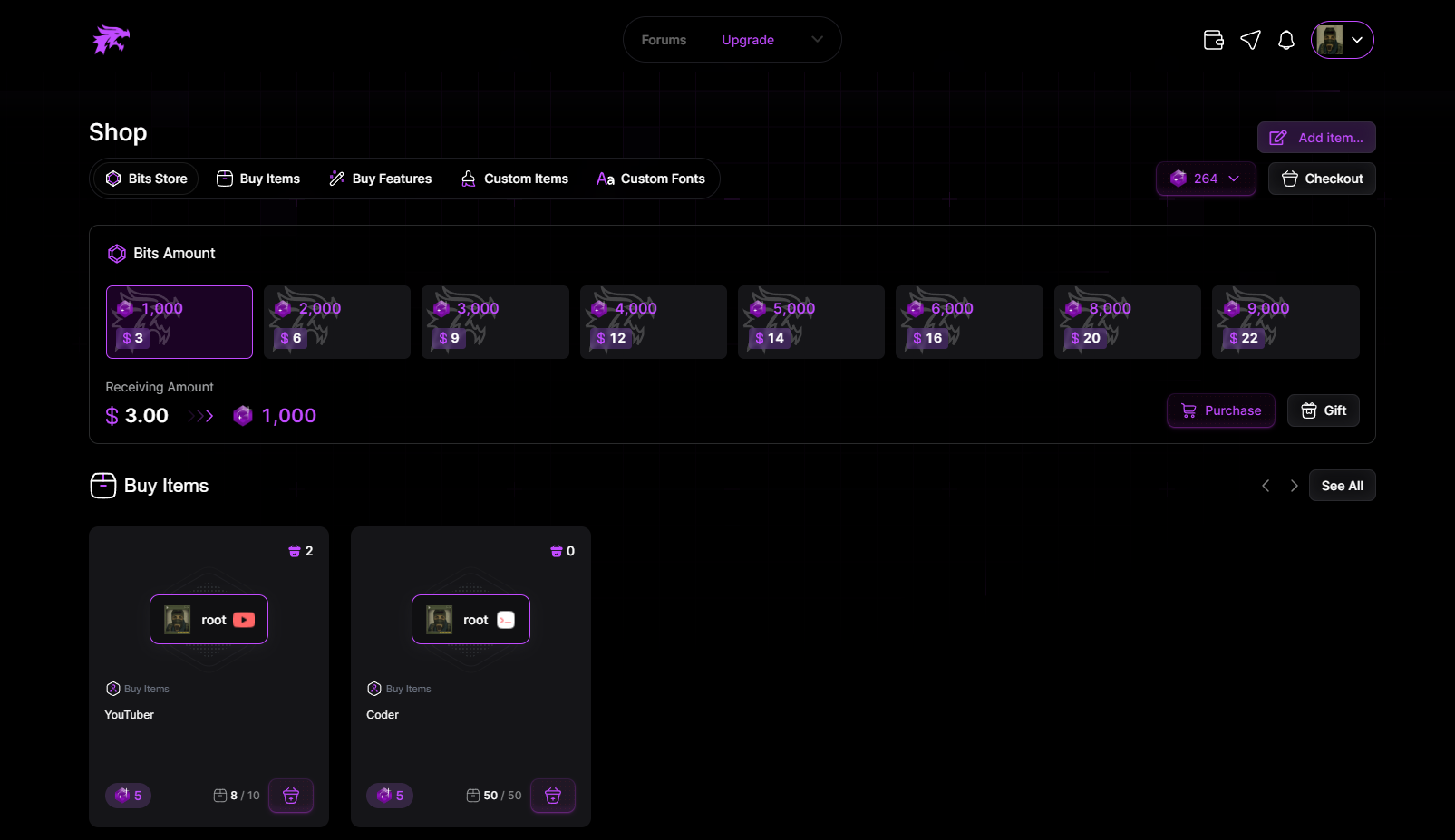Click the terminal icon inside the Coder item badge
1455x840 pixels.
click(x=505, y=620)
